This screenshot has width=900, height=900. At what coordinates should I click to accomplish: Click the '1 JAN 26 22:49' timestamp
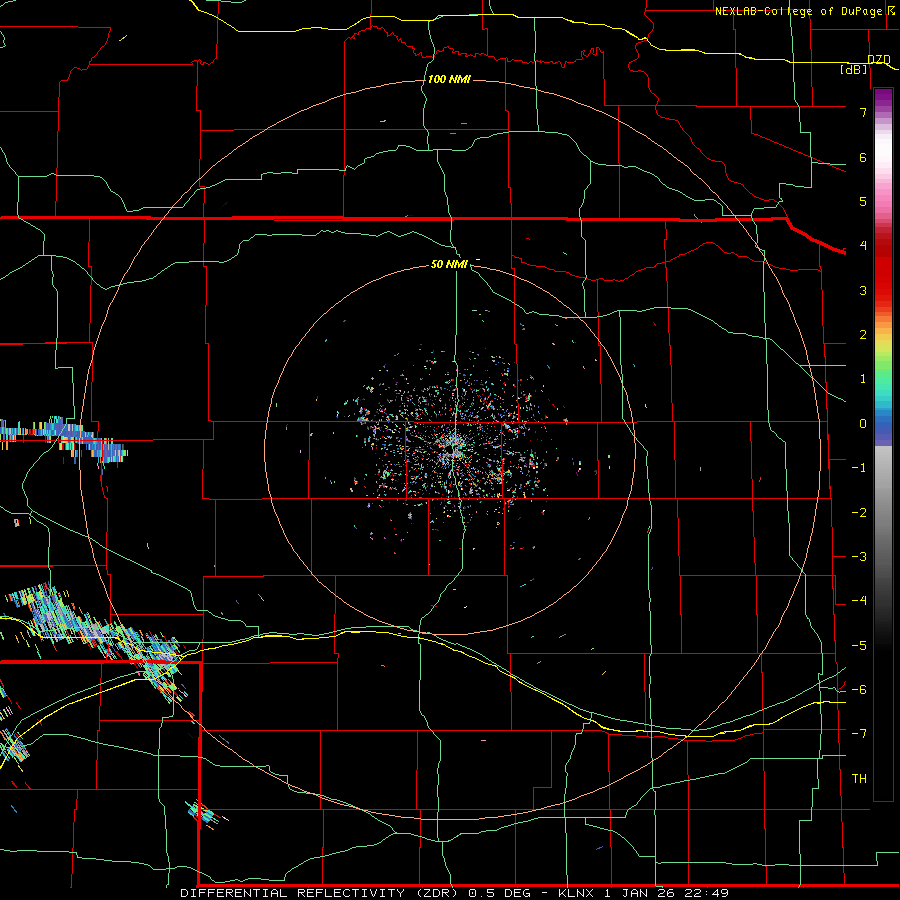(x=666, y=893)
